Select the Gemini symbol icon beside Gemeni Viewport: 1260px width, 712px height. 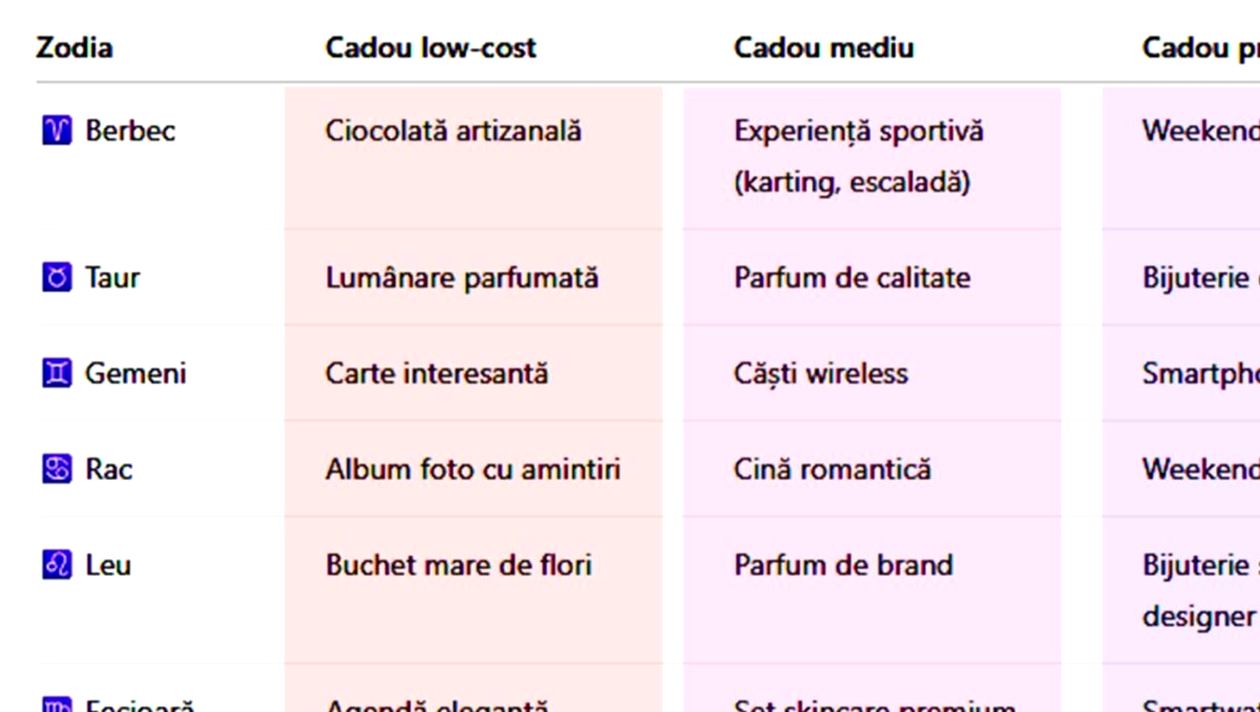[57, 373]
